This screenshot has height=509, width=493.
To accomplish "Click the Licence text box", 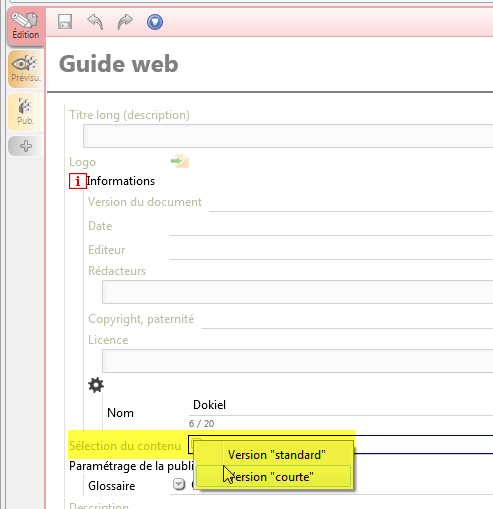I will pyautogui.click(x=297, y=361).
